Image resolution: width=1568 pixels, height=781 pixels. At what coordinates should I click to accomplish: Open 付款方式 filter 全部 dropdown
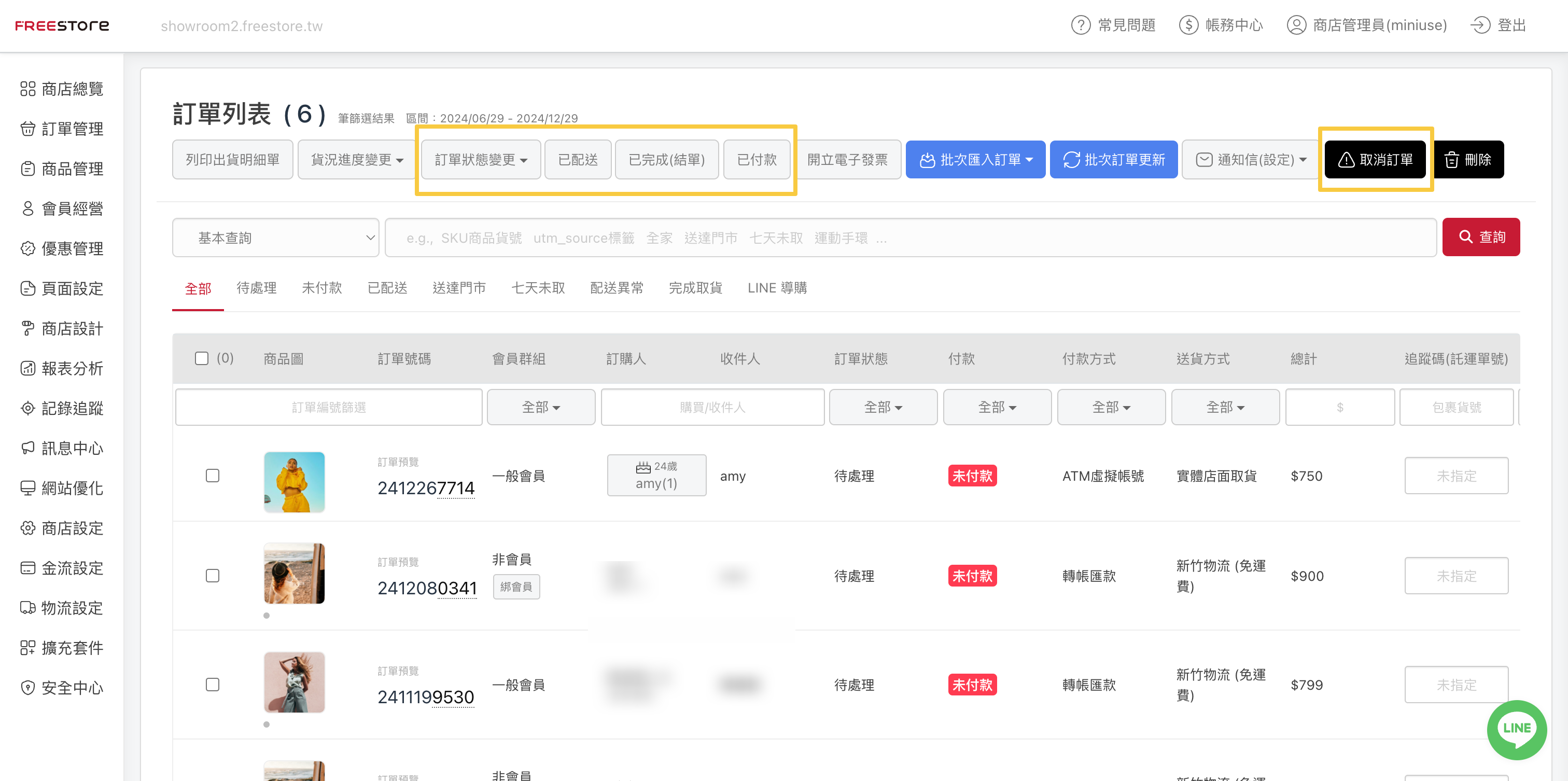coord(1111,407)
